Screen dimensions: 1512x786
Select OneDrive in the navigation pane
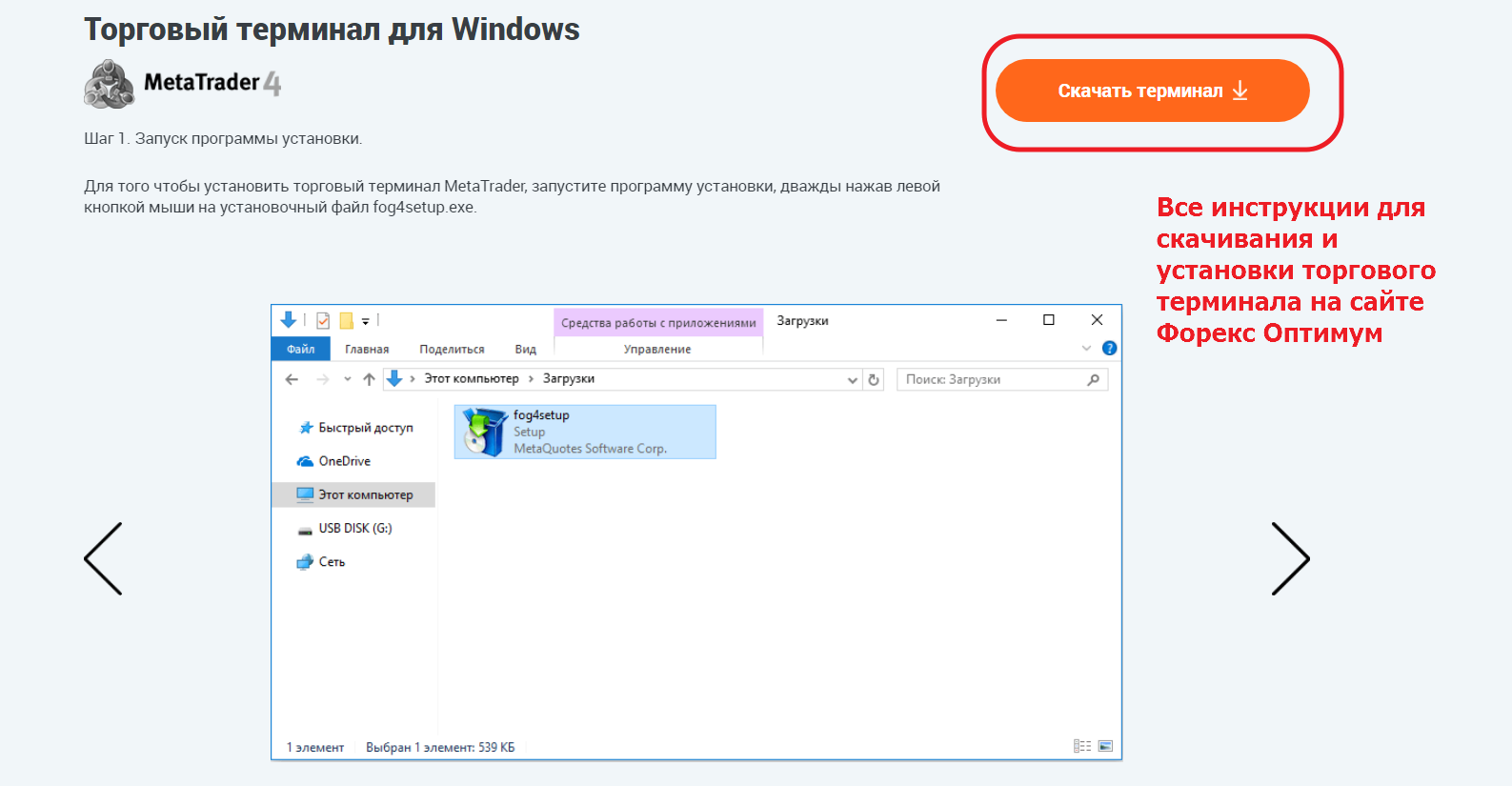tap(333, 461)
